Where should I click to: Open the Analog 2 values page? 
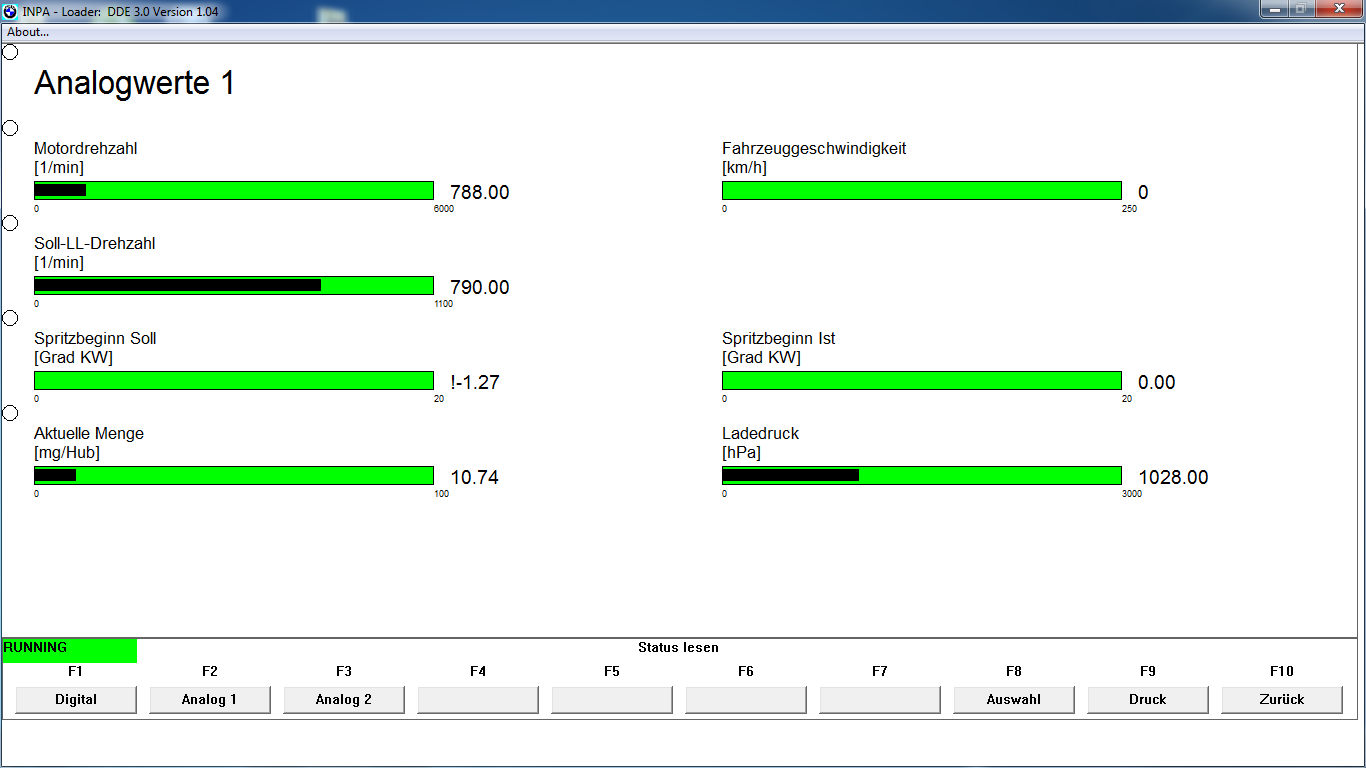[x=344, y=700]
